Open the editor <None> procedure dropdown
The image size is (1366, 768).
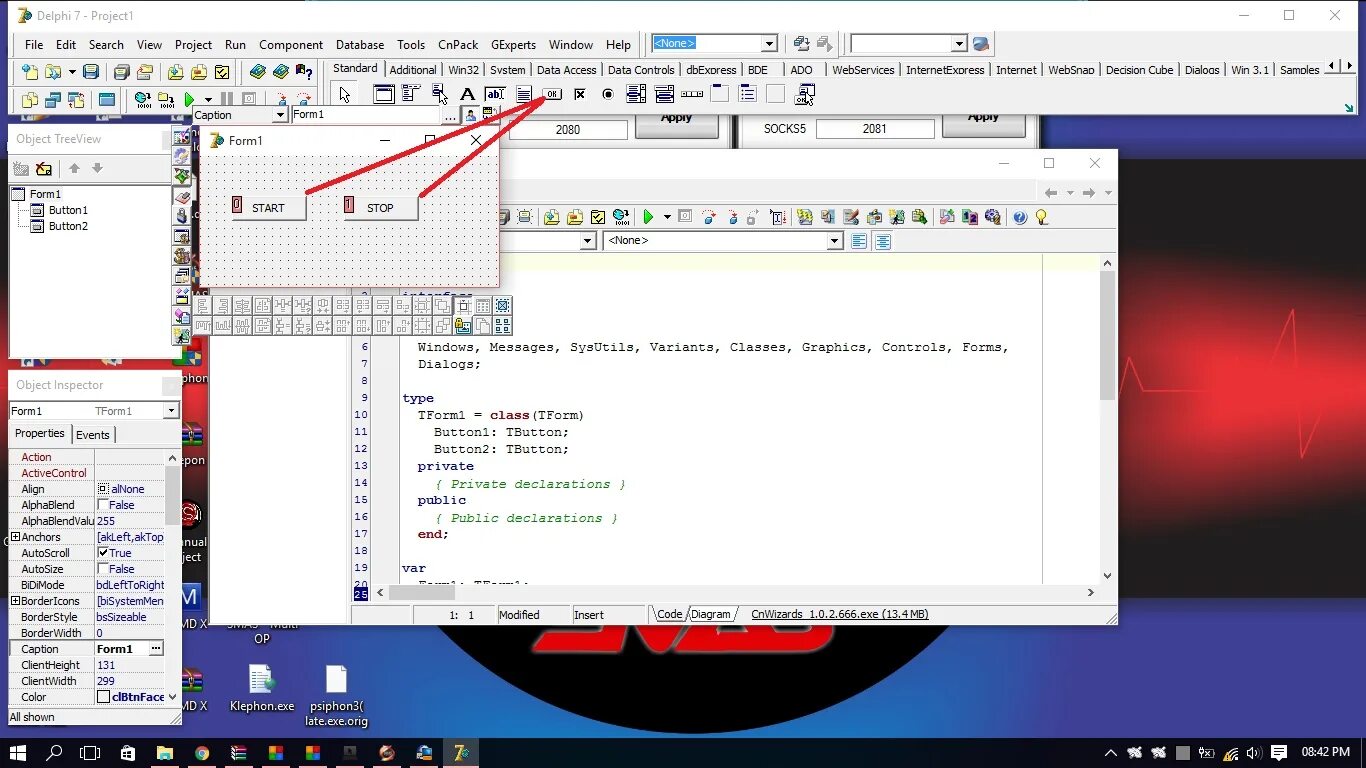[x=834, y=241]
